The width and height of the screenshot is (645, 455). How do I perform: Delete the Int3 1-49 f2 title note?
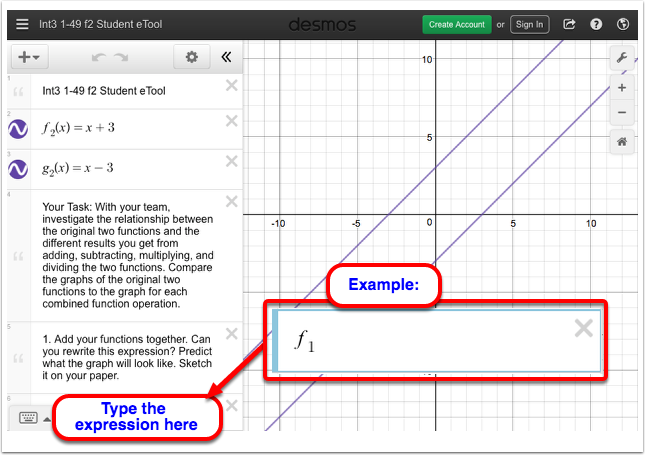click(x=232, y=85)
